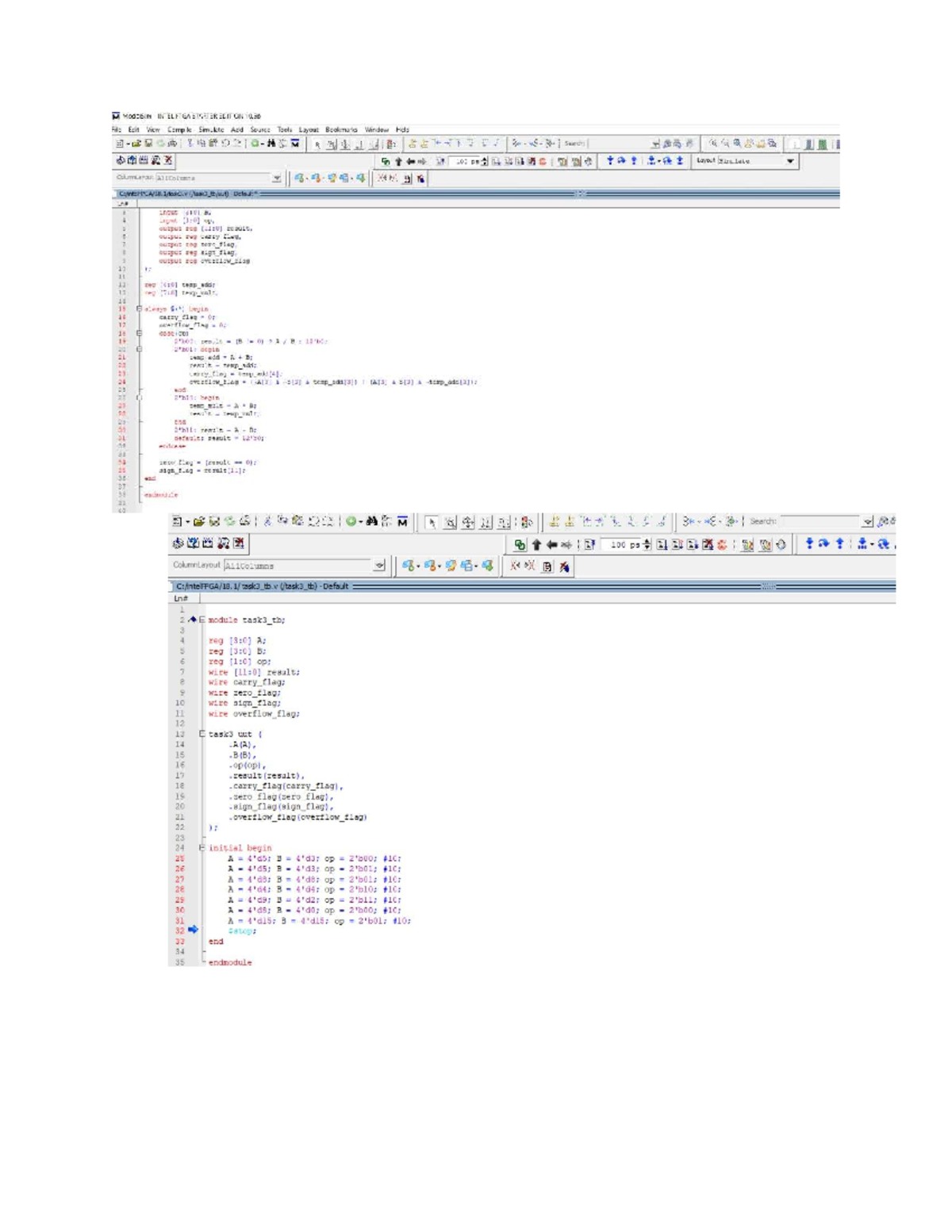Click the green circle Add icon in lower toolbar
952x1232 pixels.
tap(351, 522)
